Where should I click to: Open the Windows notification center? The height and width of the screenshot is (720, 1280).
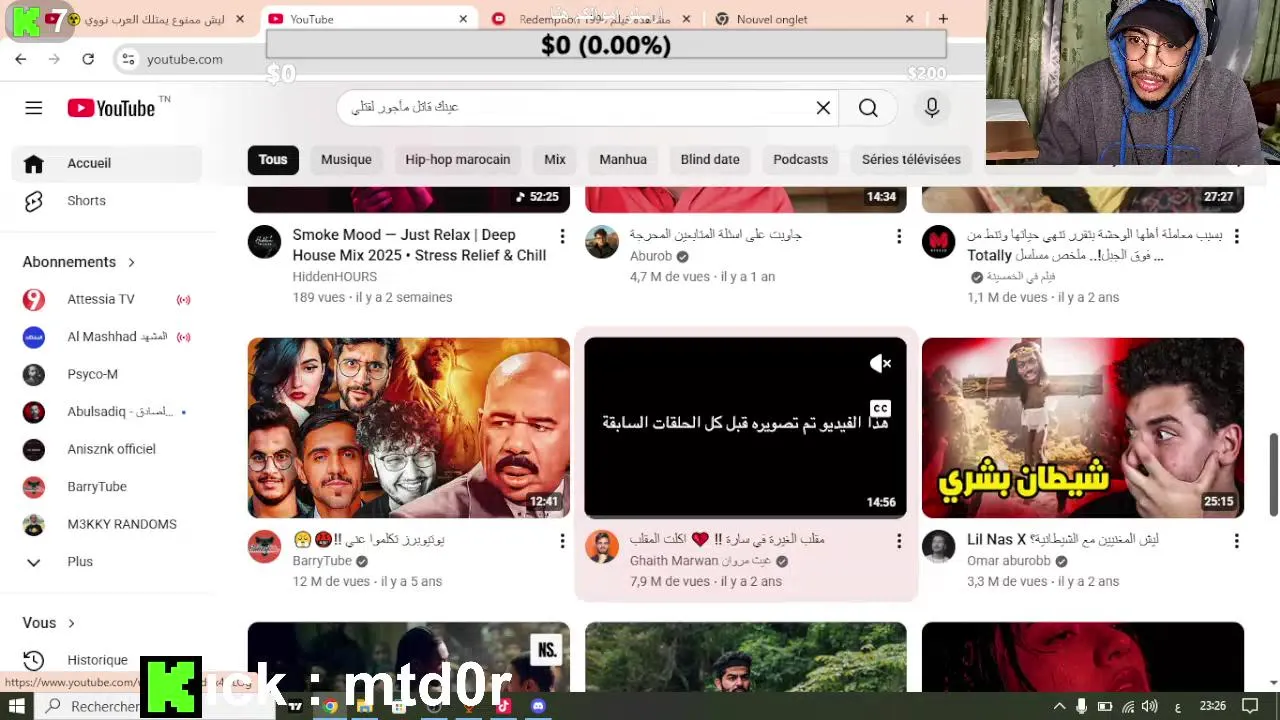pos(1250,706)
